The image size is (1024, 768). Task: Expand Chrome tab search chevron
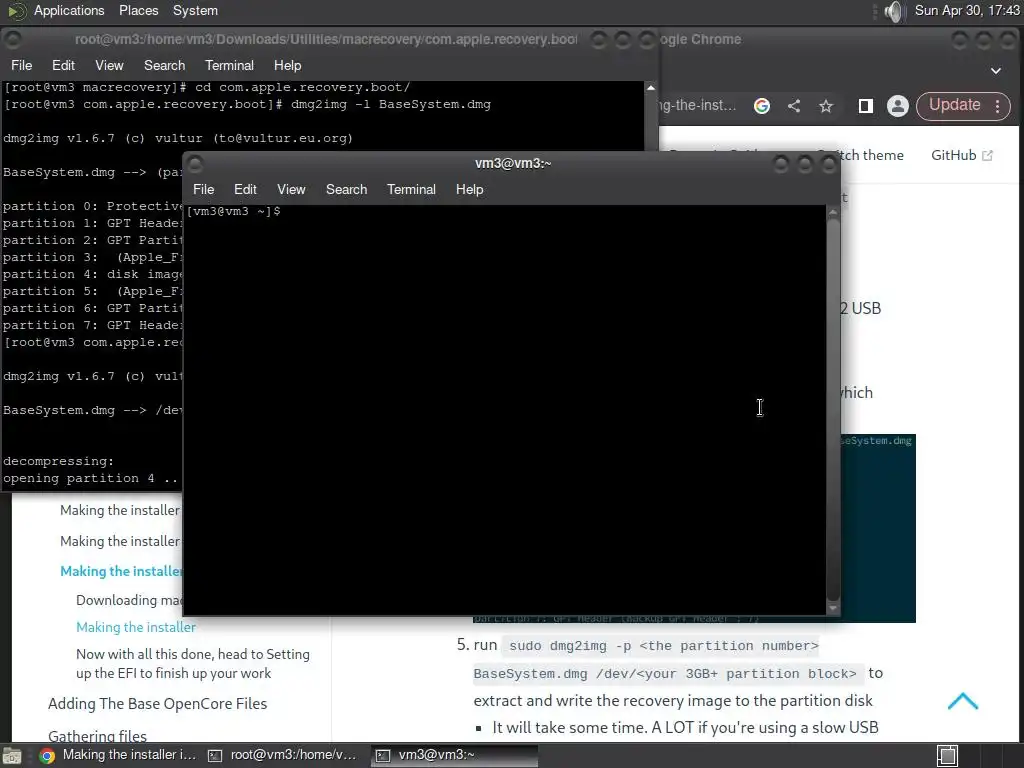[x=996, y=71]
